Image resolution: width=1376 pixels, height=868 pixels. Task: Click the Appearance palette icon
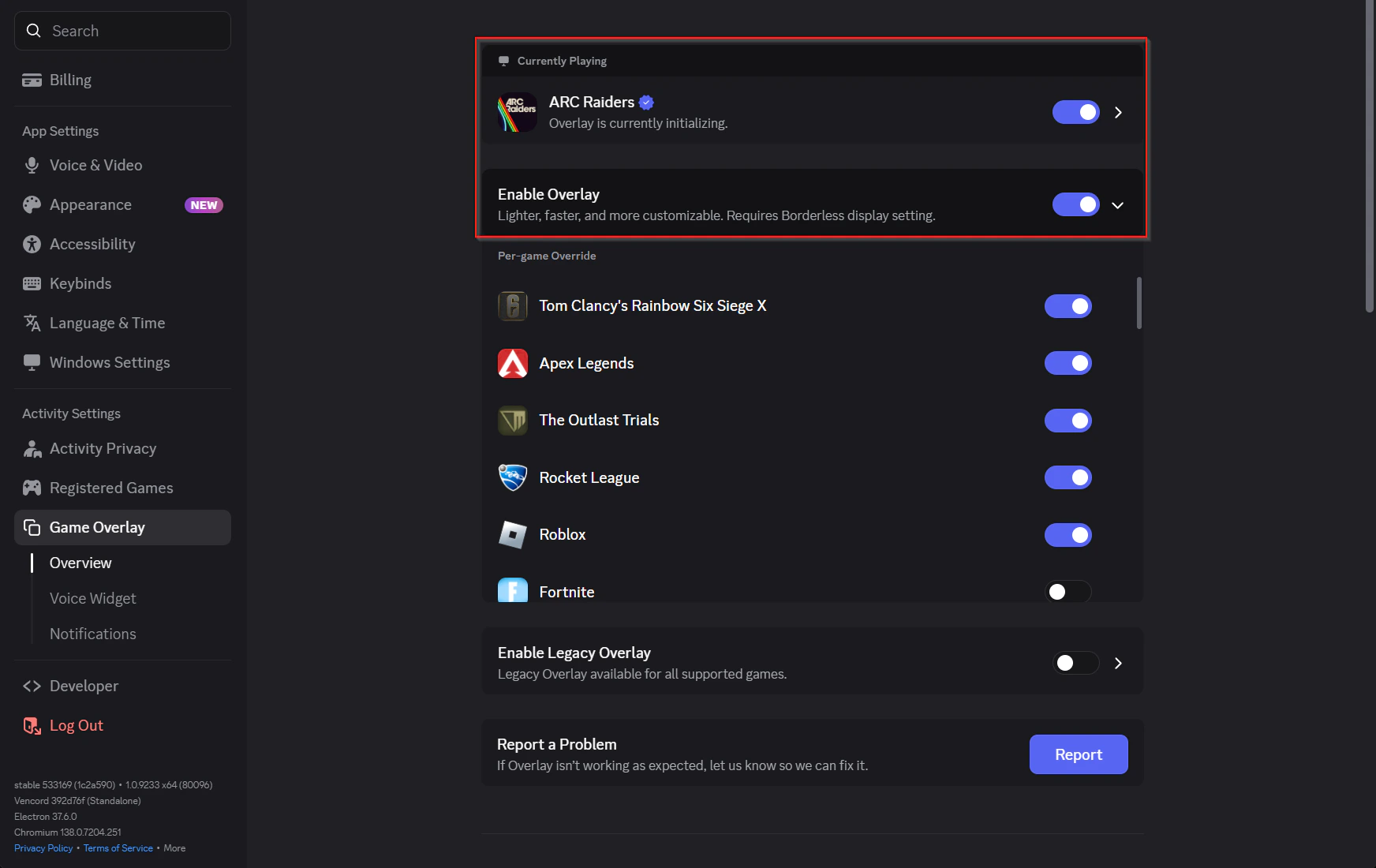pos(32,204)
